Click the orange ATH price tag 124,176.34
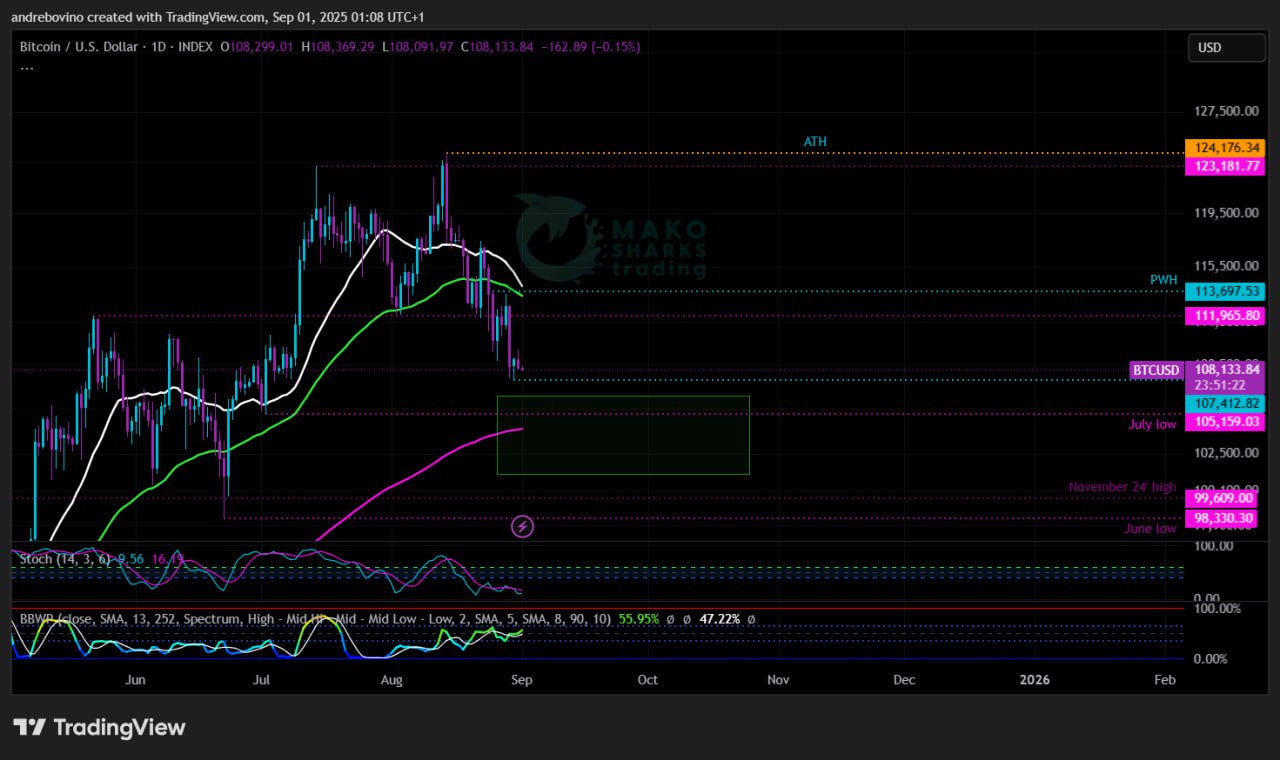The width and height of the screenshot is (1280, 760). click(1224, 148)
